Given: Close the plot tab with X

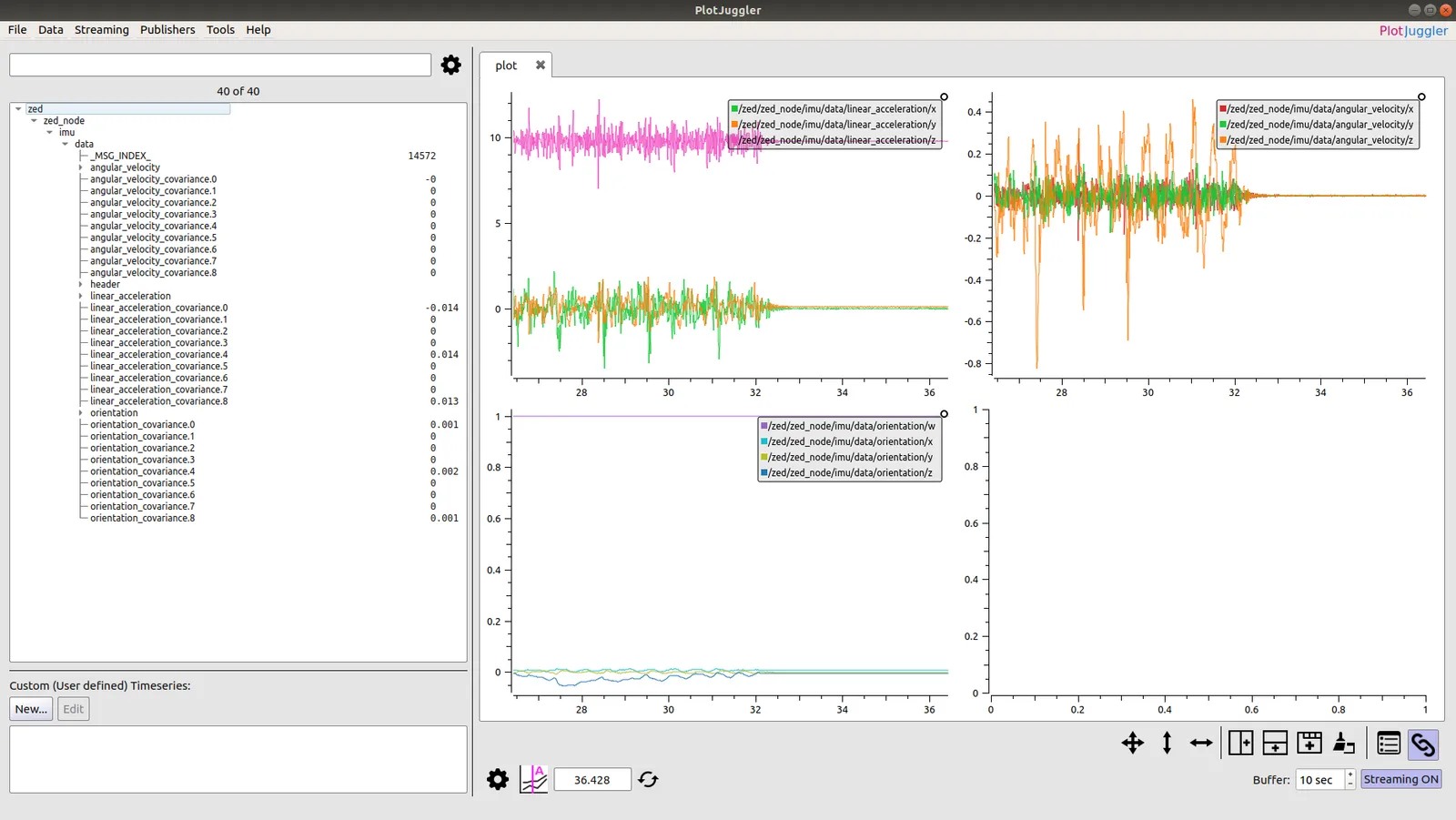Looking at the screenshot, I should [x=541, y=65].
